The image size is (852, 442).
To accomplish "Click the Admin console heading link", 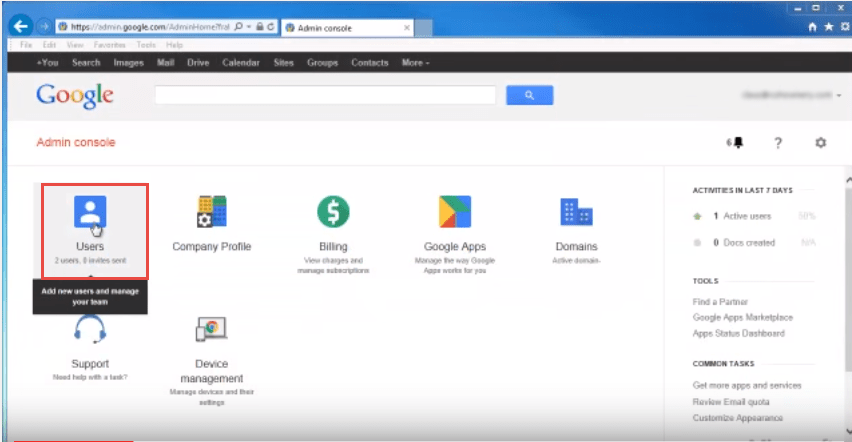I will point(76,142).
